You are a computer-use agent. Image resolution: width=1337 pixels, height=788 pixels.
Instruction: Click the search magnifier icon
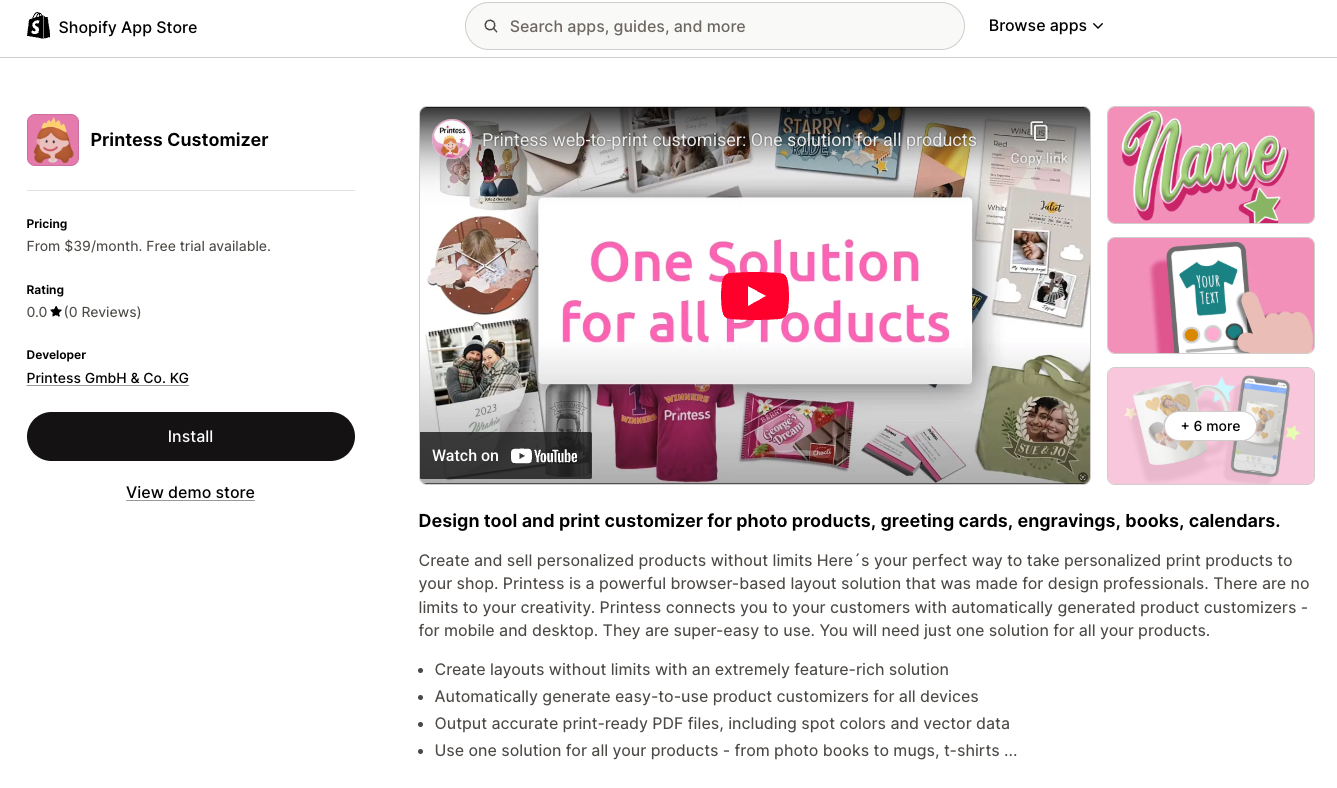[x=491, y=26]
